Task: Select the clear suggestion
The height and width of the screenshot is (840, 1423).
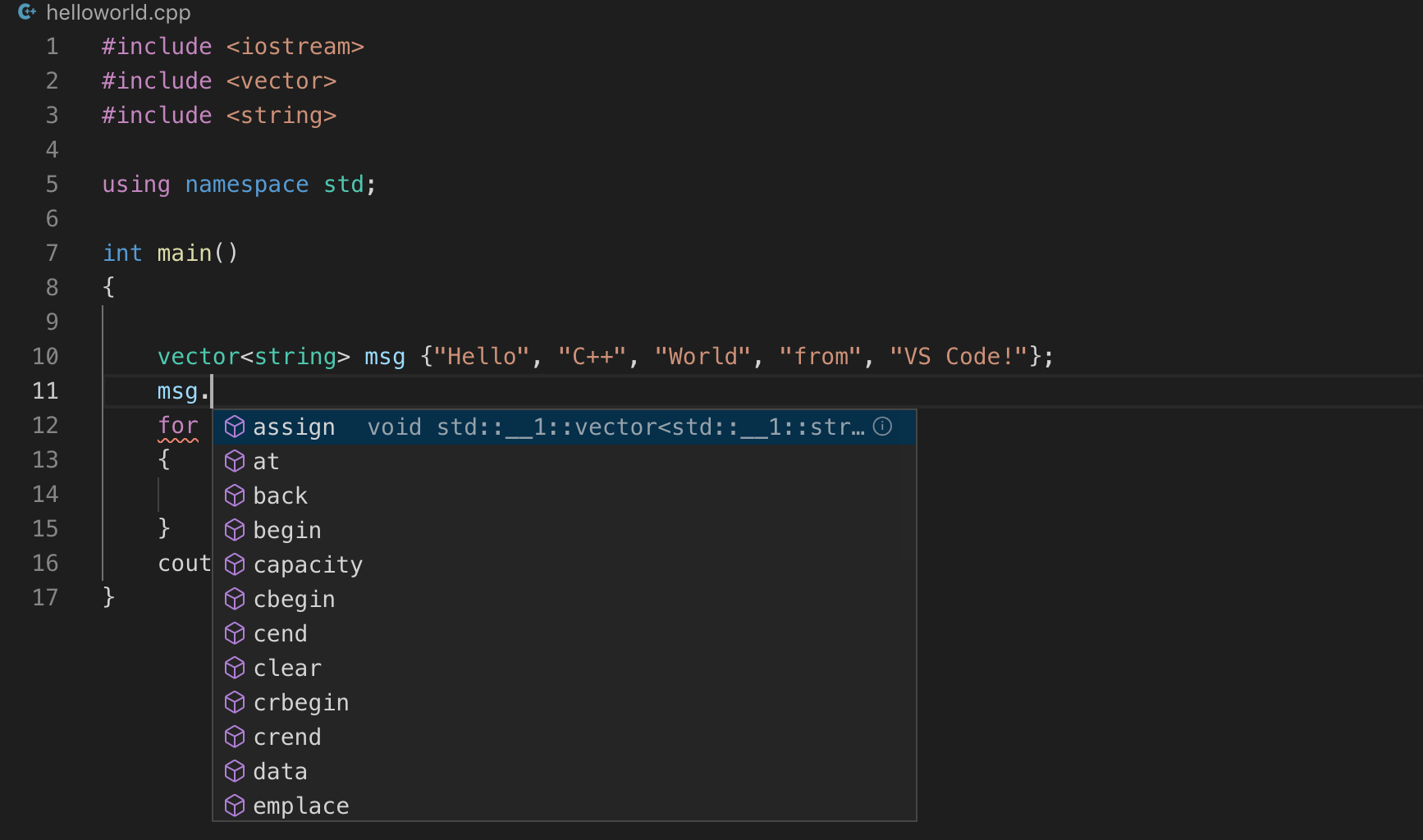Action: tap(565, 668)
